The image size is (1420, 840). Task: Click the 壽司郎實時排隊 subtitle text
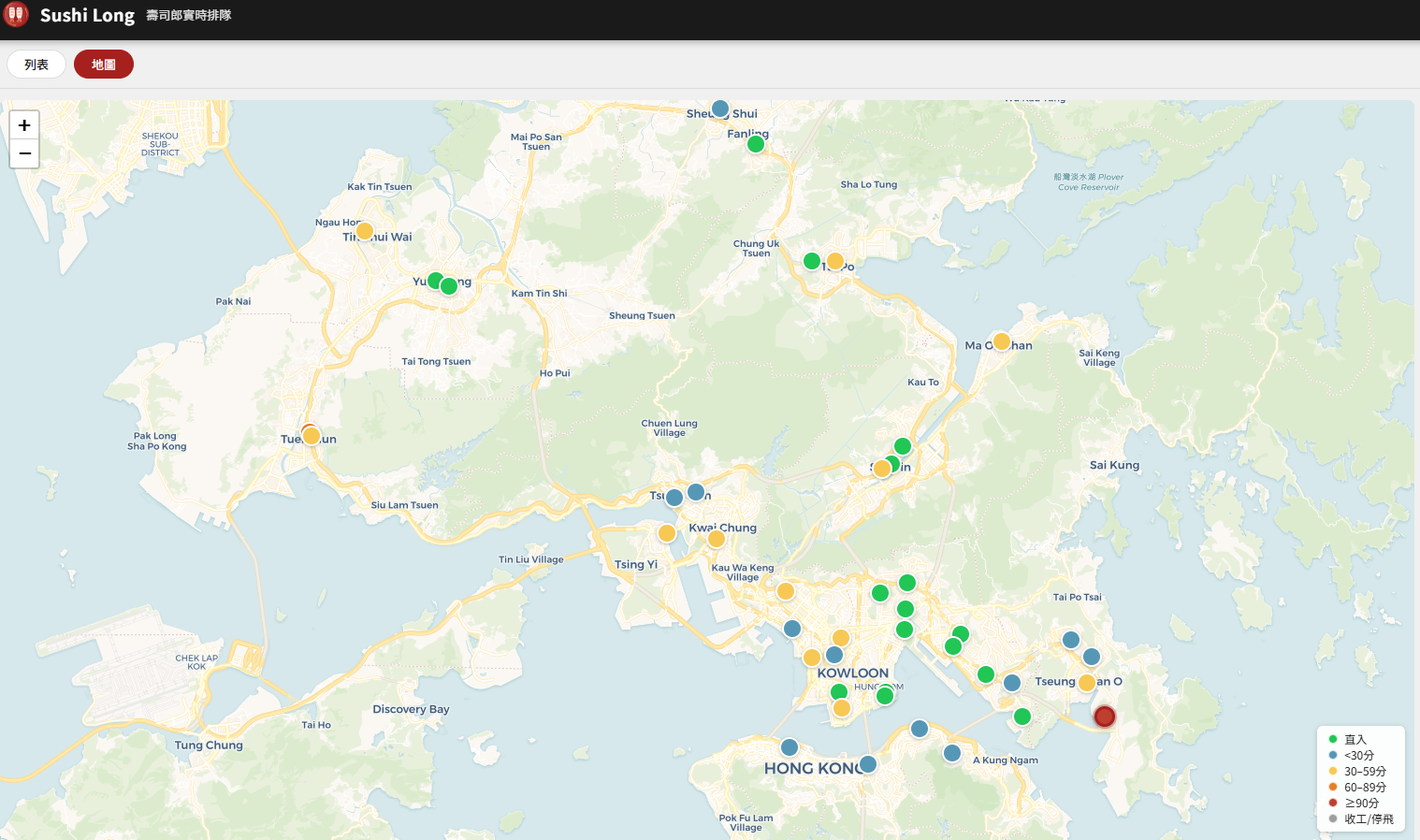pyautogui.click(x=188, y=15)
